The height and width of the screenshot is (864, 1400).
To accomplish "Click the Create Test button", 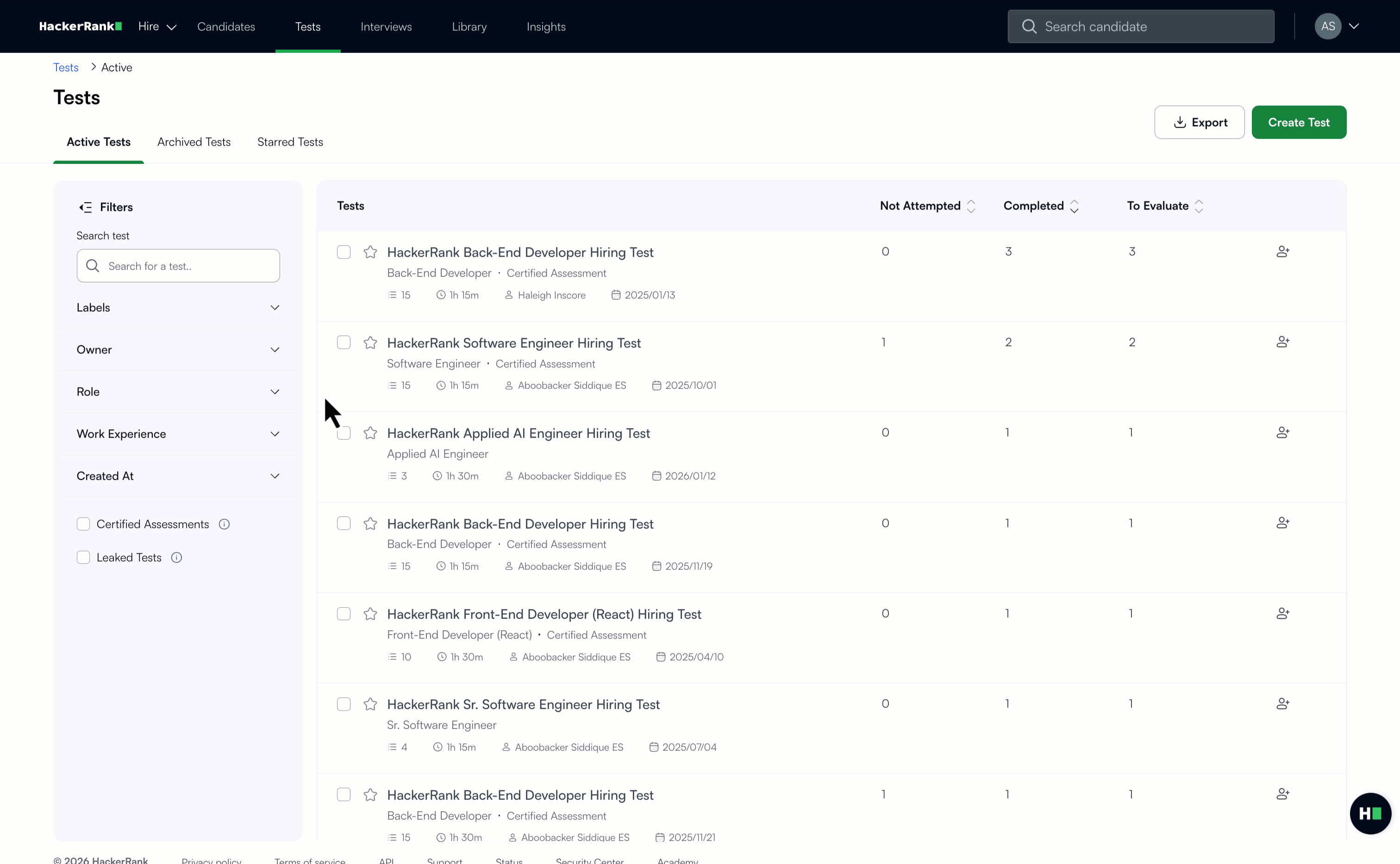I will click(x=1298, y=122).
